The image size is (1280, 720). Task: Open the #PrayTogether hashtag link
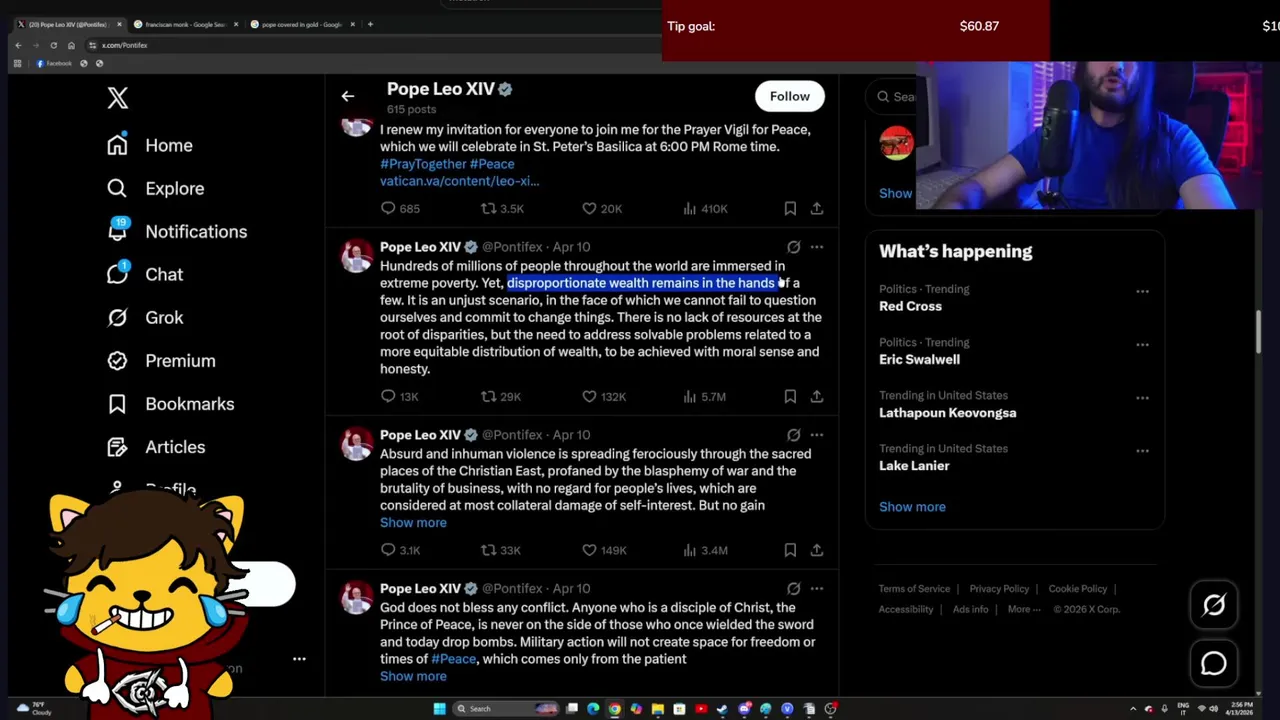(423, 163)
